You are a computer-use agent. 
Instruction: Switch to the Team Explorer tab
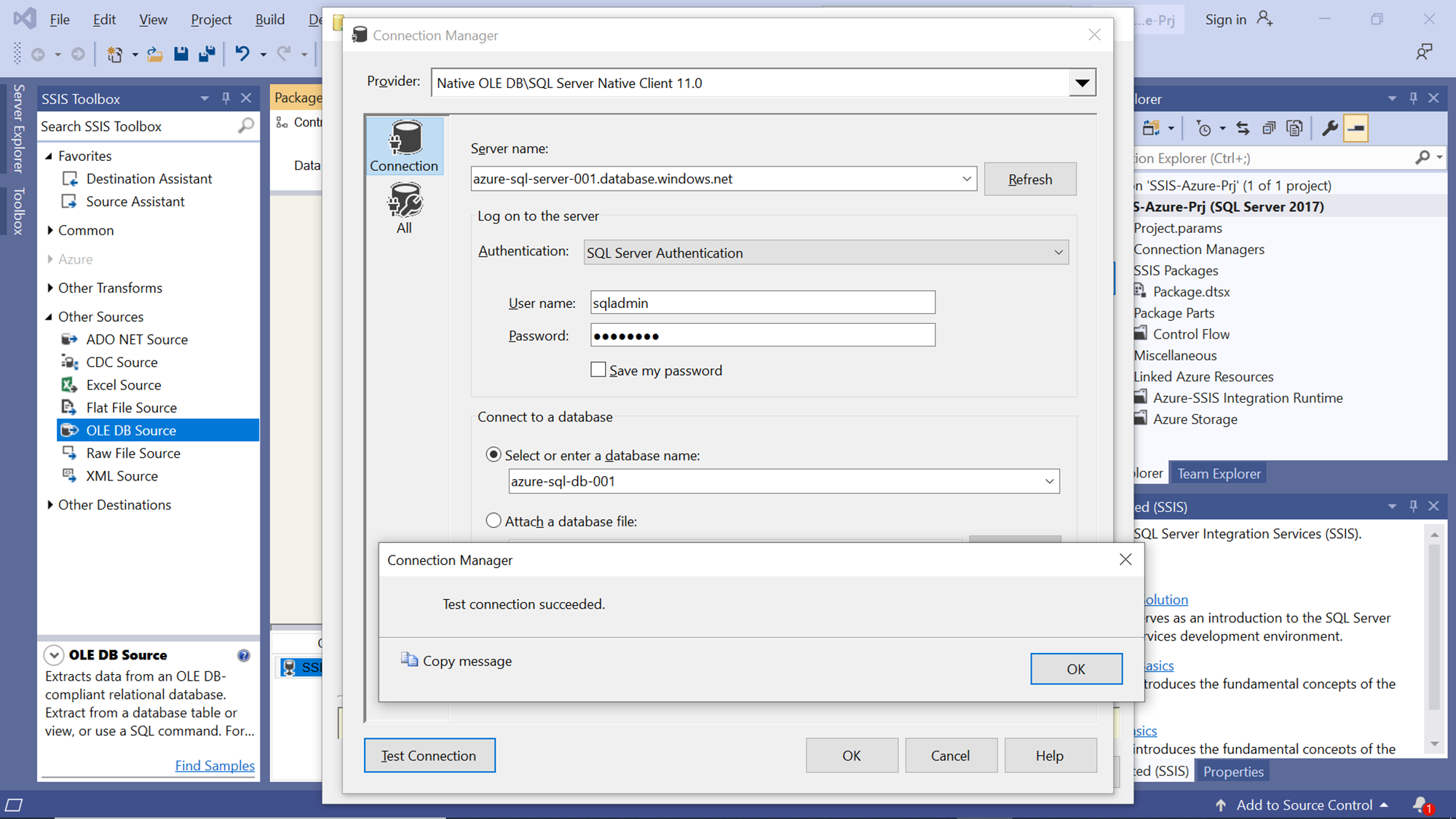click(x=1218, y=473)
